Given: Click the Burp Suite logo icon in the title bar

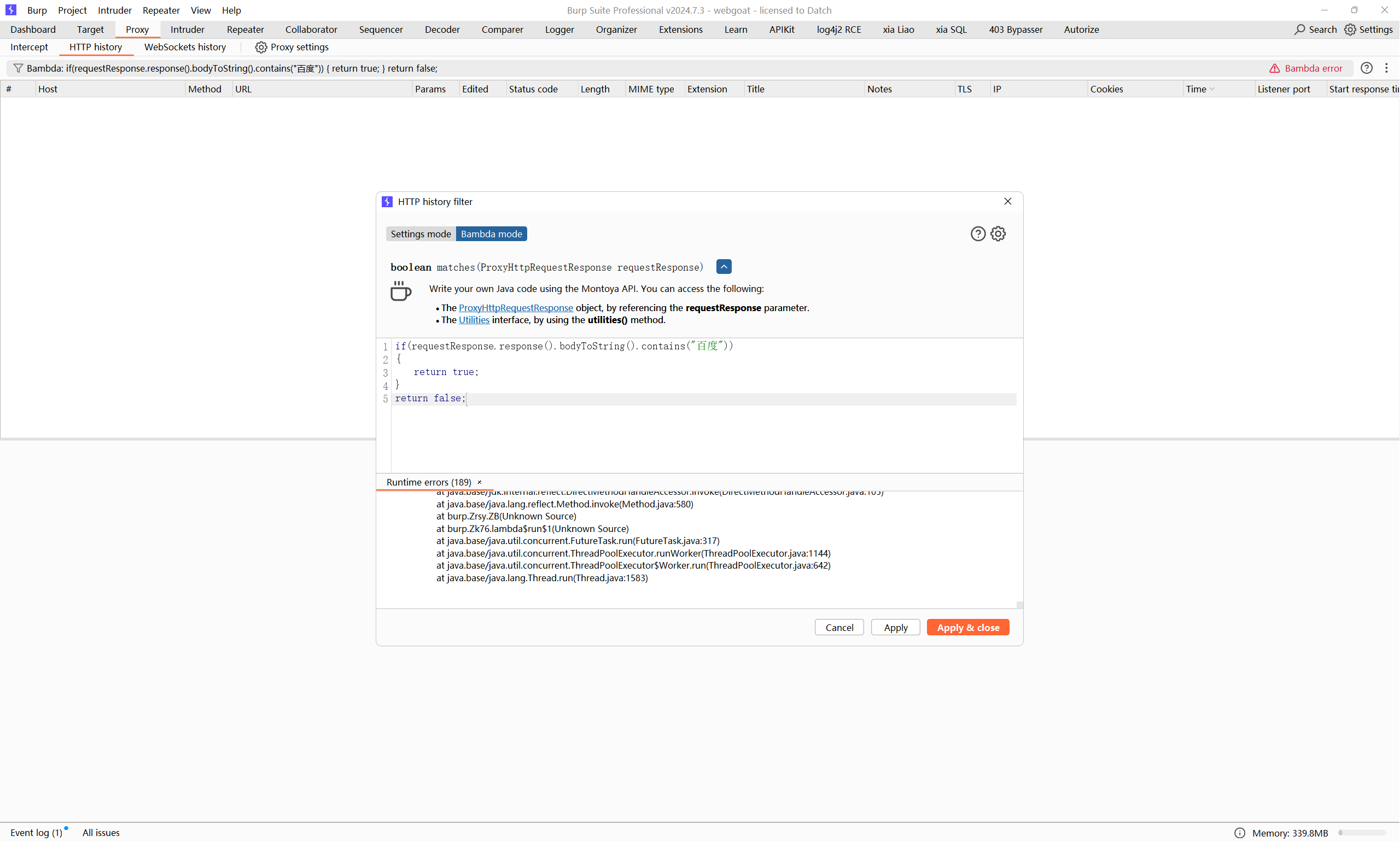Looking at the screenshot, I should pos(11,10).
